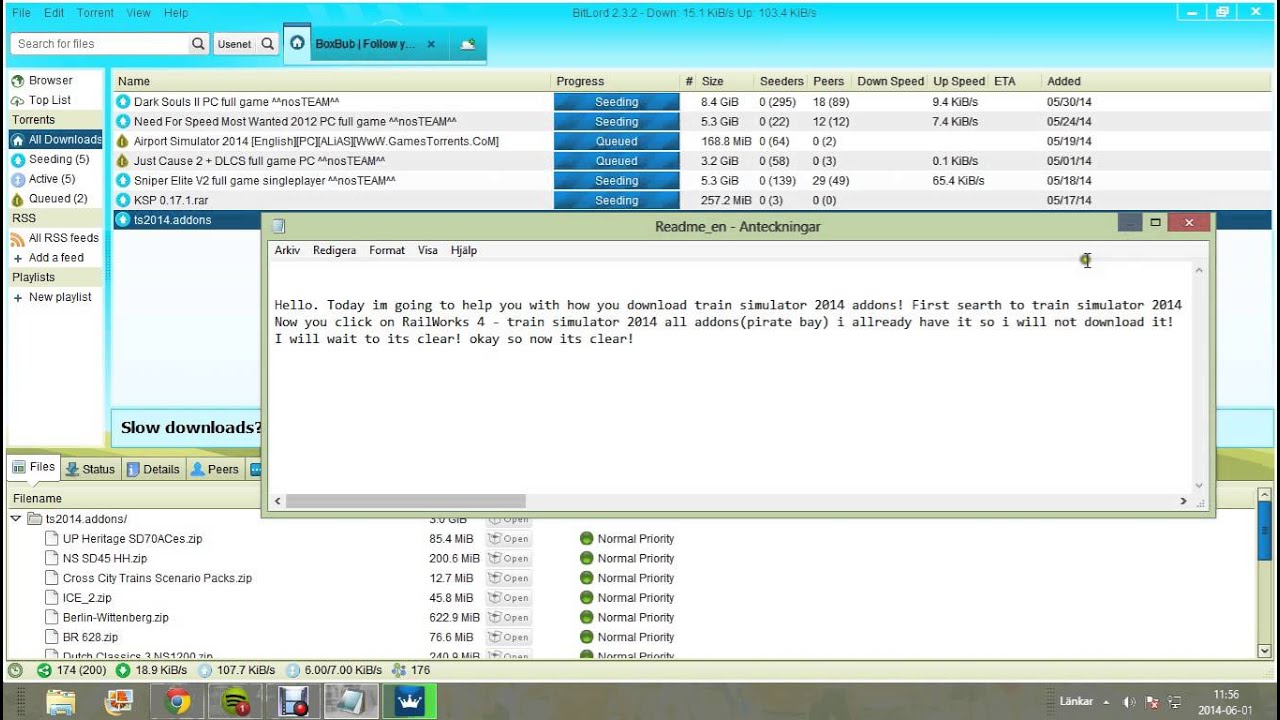The image size is (1280, 720).
Task: Click the Need For Speed seeding icon
Action: coord(123,122)
